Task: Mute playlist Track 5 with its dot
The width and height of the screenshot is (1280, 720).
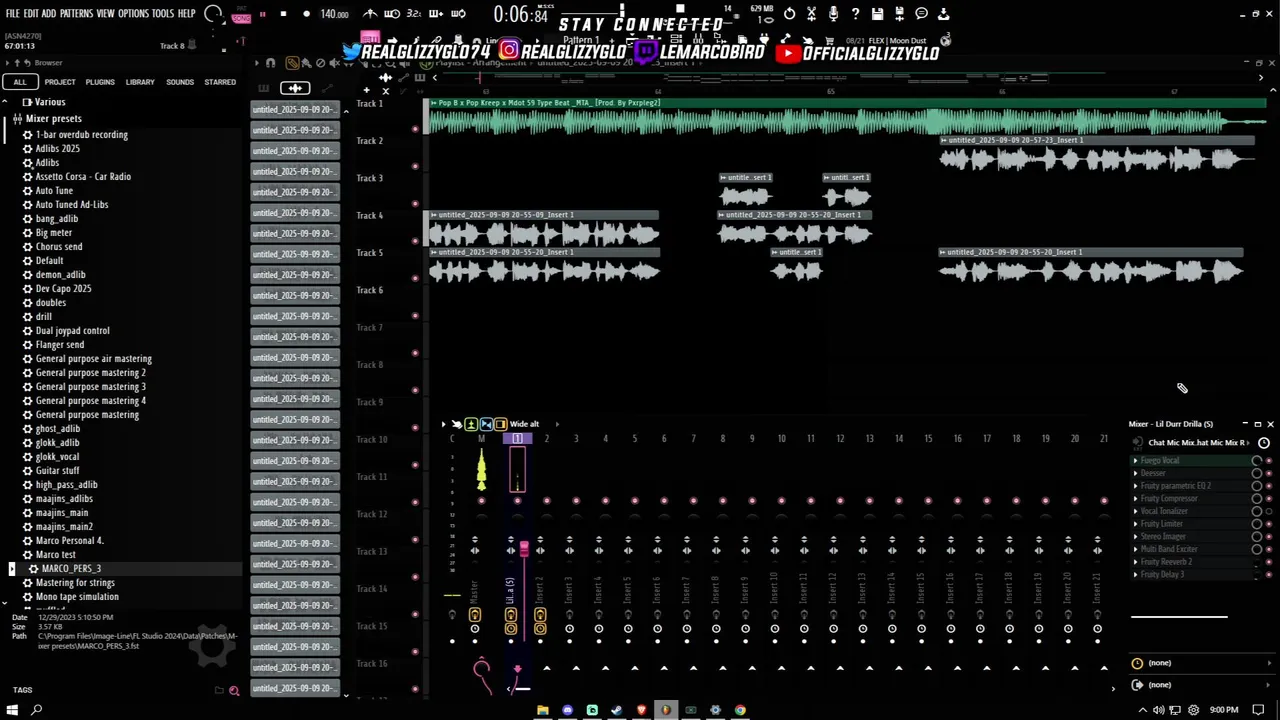Action: pos(415,278)
